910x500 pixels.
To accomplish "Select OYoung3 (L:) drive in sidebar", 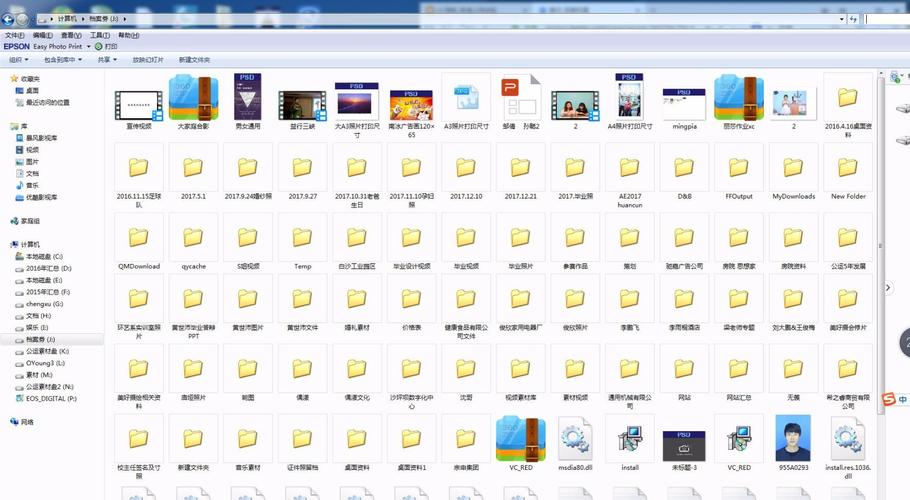I will [x=41, y=363].
